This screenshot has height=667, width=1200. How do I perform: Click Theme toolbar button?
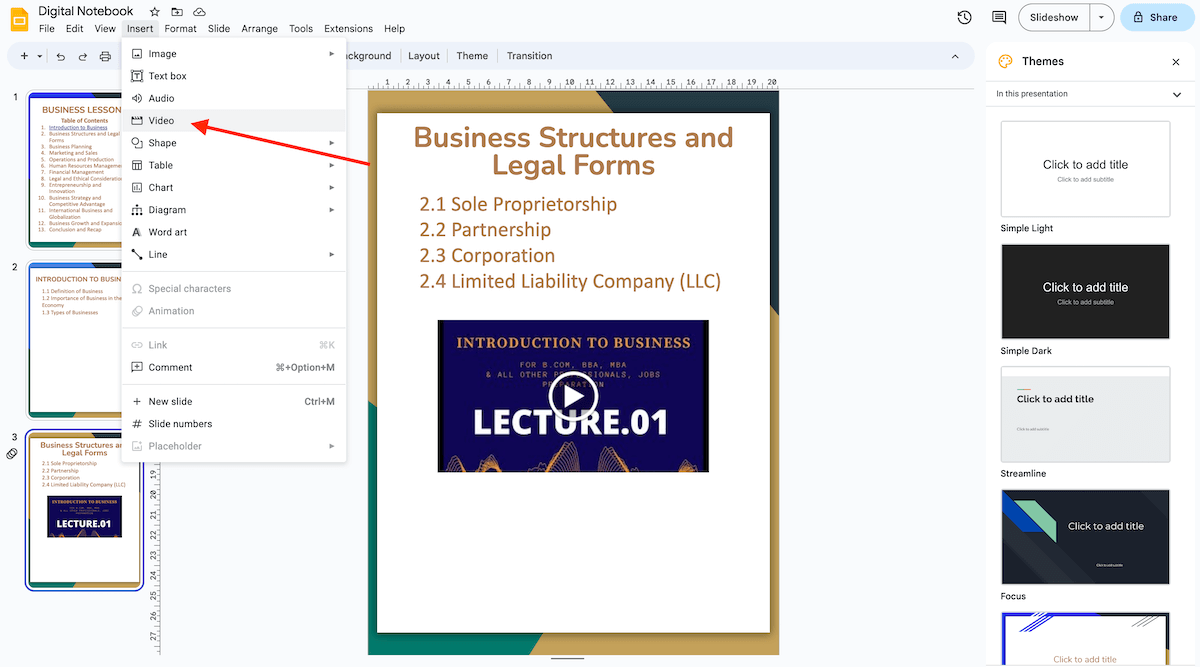coord(472,56)
